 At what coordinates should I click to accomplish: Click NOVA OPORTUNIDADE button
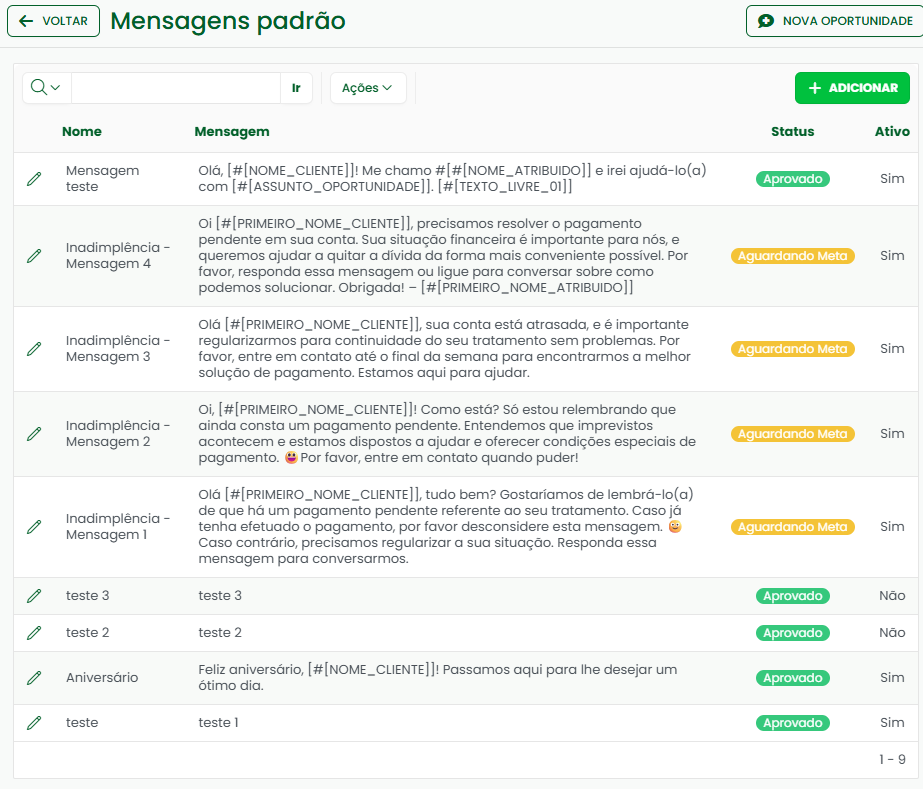coord(835,21)
